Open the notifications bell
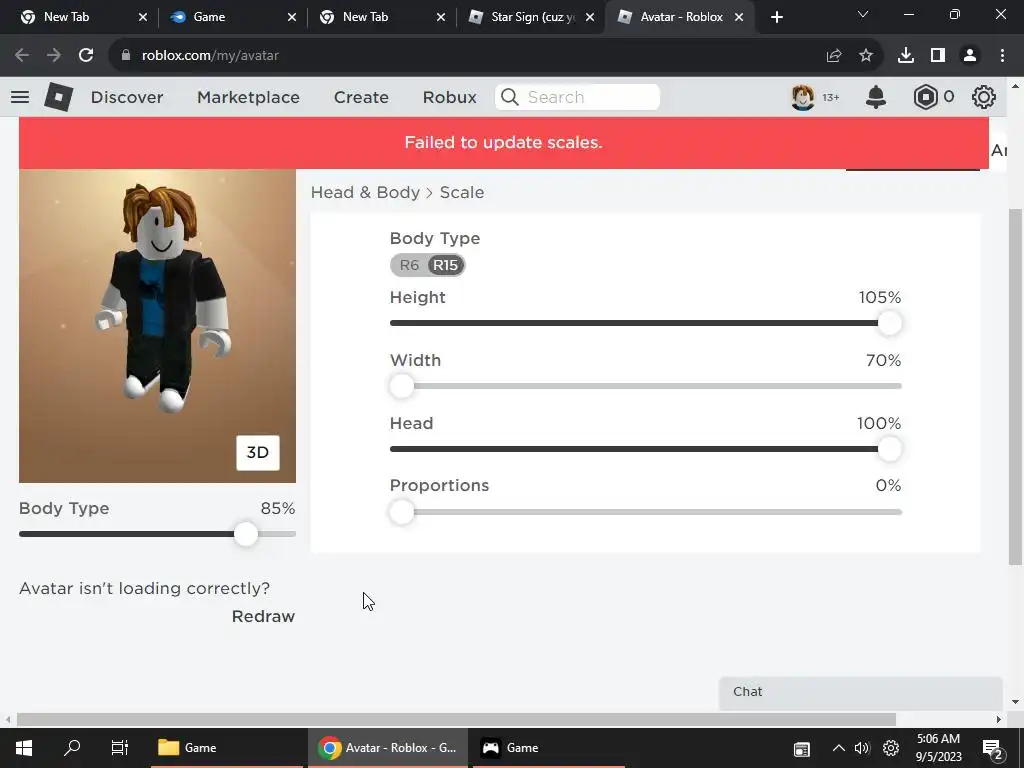The width and height of the screenshot is (1024, 768). coord(876,97)
